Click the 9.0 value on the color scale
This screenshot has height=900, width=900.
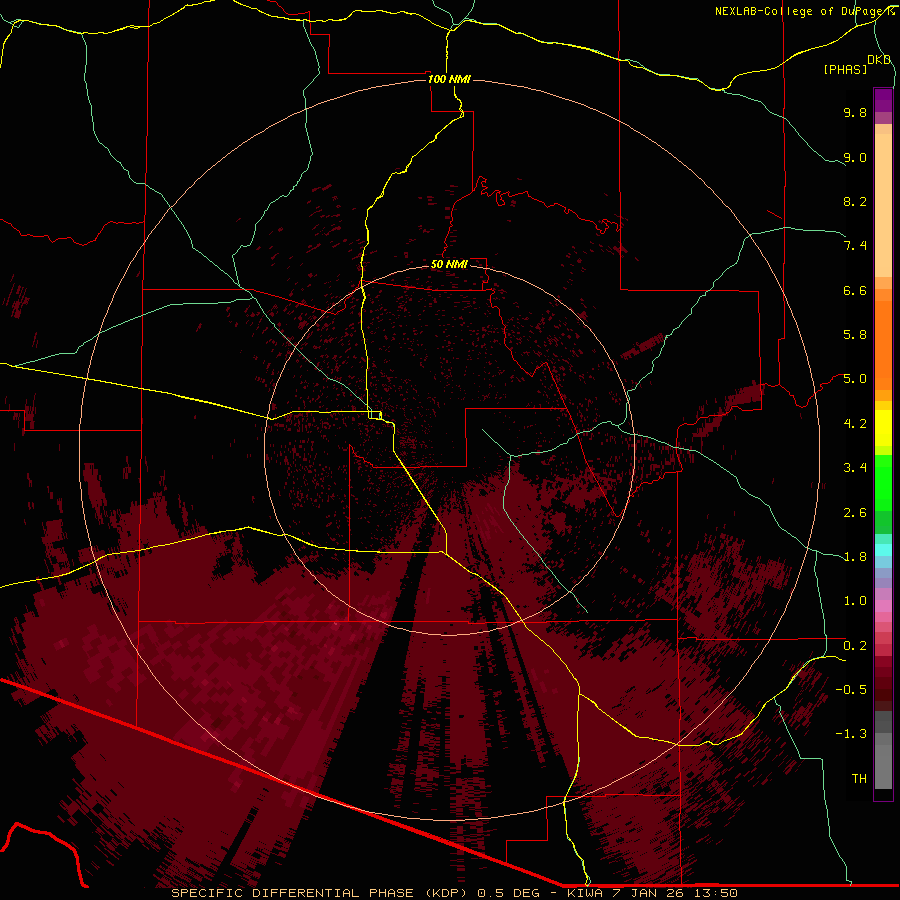pyautogui.click(x=855, y=157)
